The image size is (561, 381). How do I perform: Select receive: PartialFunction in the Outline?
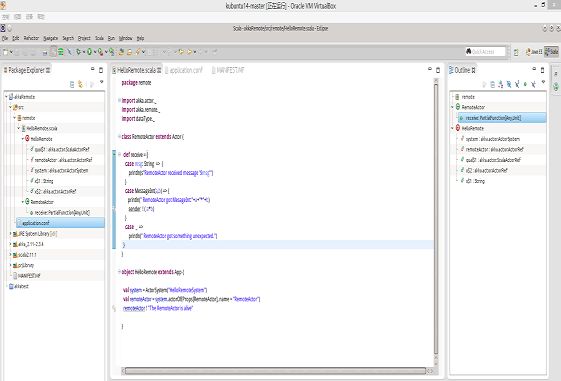(x=502, y=118)
